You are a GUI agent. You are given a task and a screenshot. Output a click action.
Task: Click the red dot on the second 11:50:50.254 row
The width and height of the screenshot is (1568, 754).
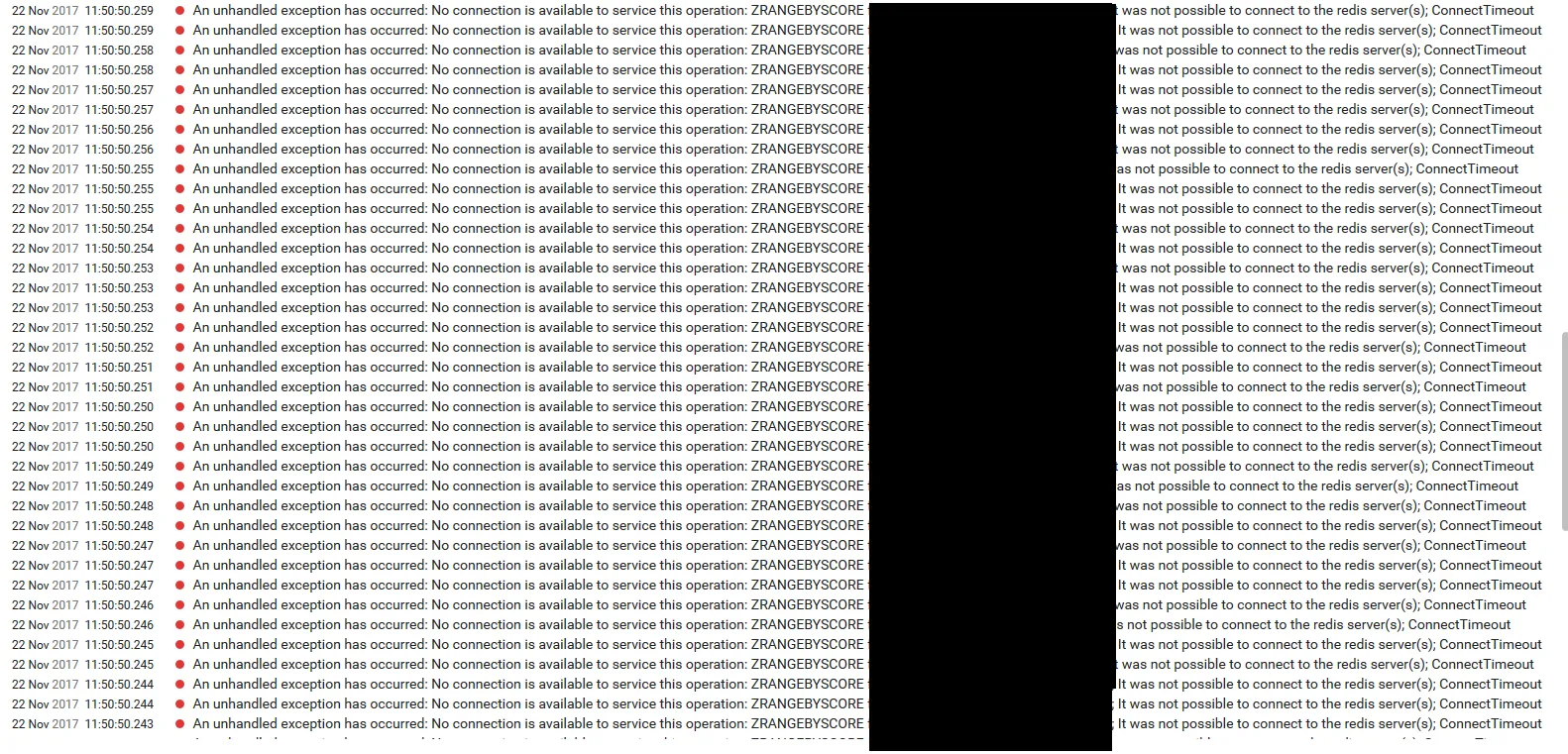(179, 249)
